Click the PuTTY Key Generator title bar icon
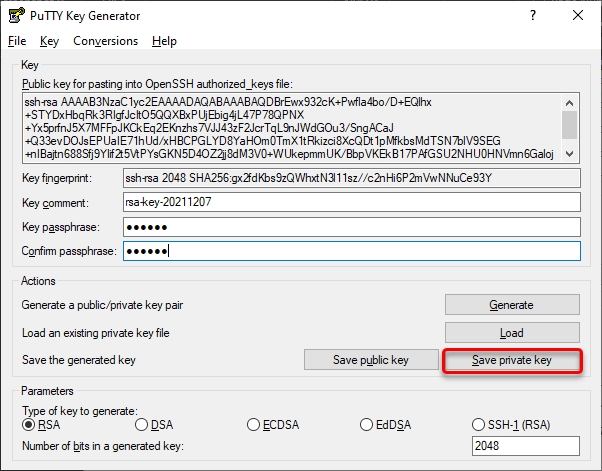The image size is (602, 471). 16,16
